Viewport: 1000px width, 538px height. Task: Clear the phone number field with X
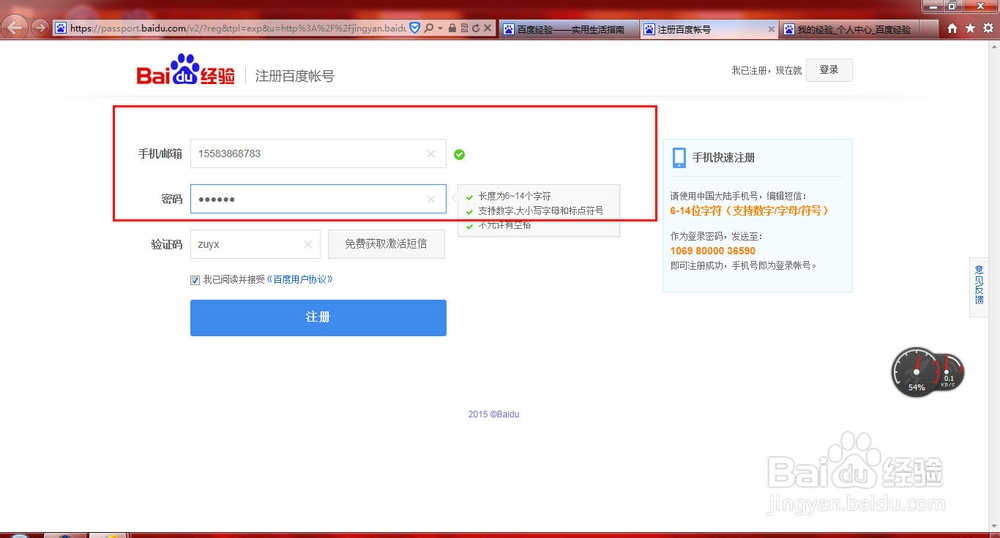pyautogui.click(x=431, y=154)
